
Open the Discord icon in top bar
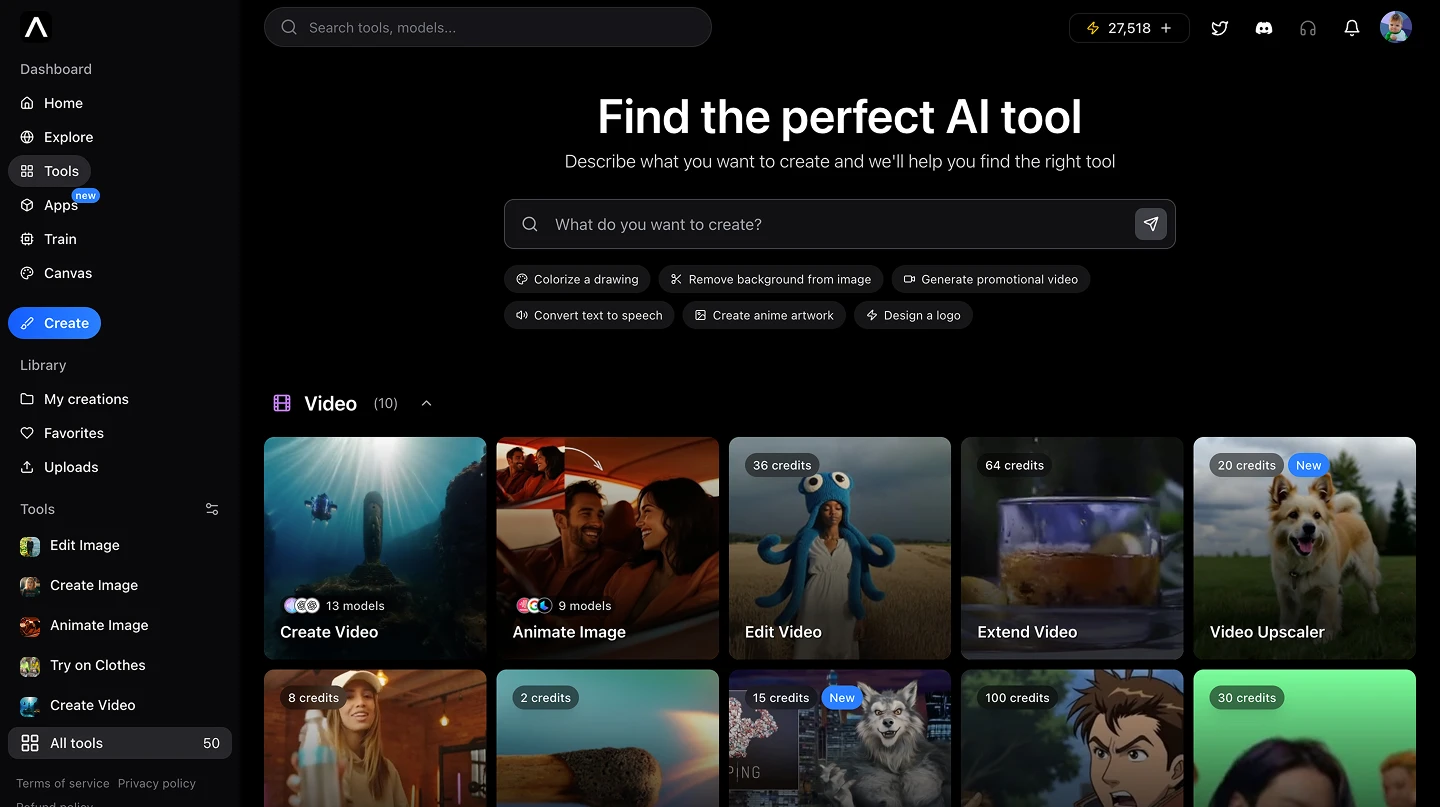click(1263, 28)
